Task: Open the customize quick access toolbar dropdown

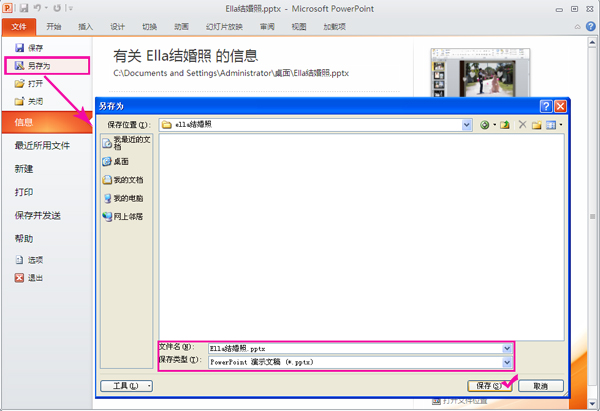Action: point(71,8)
